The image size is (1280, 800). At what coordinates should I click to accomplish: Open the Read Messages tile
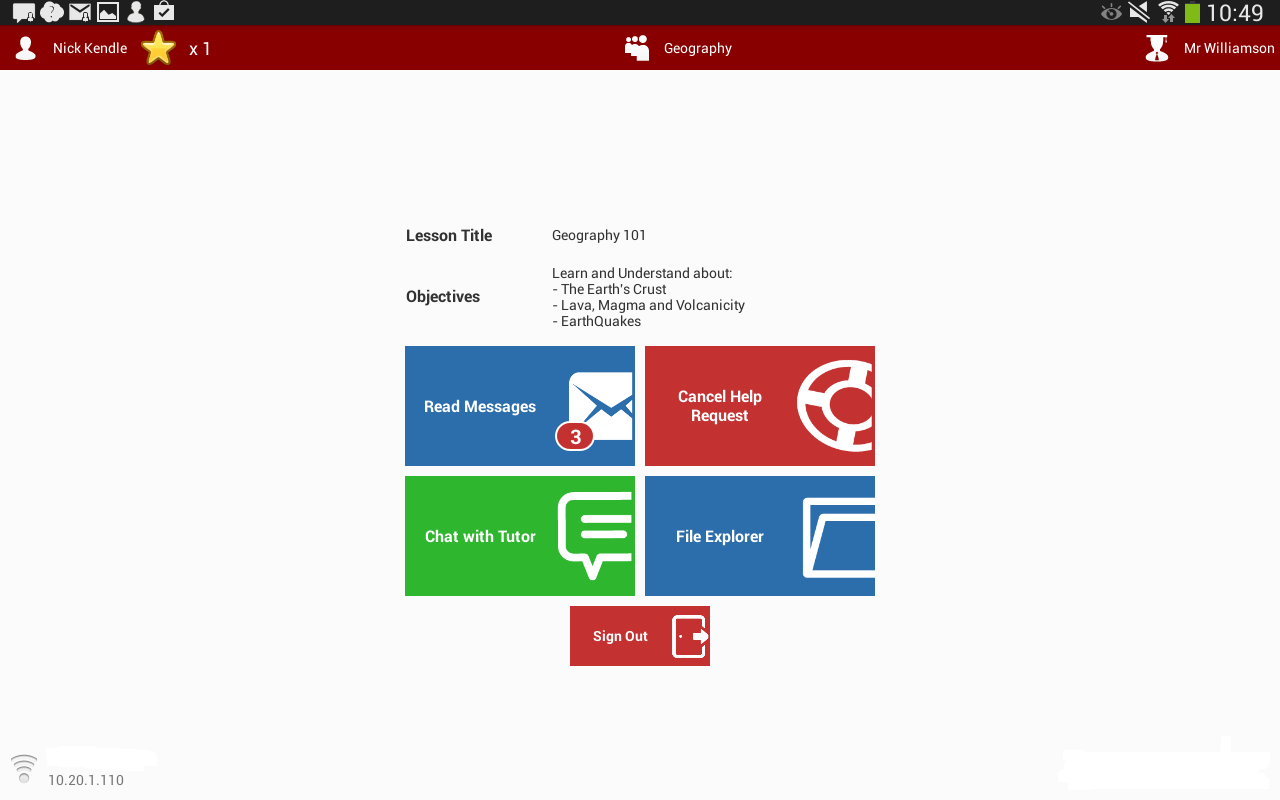(520, 406)
